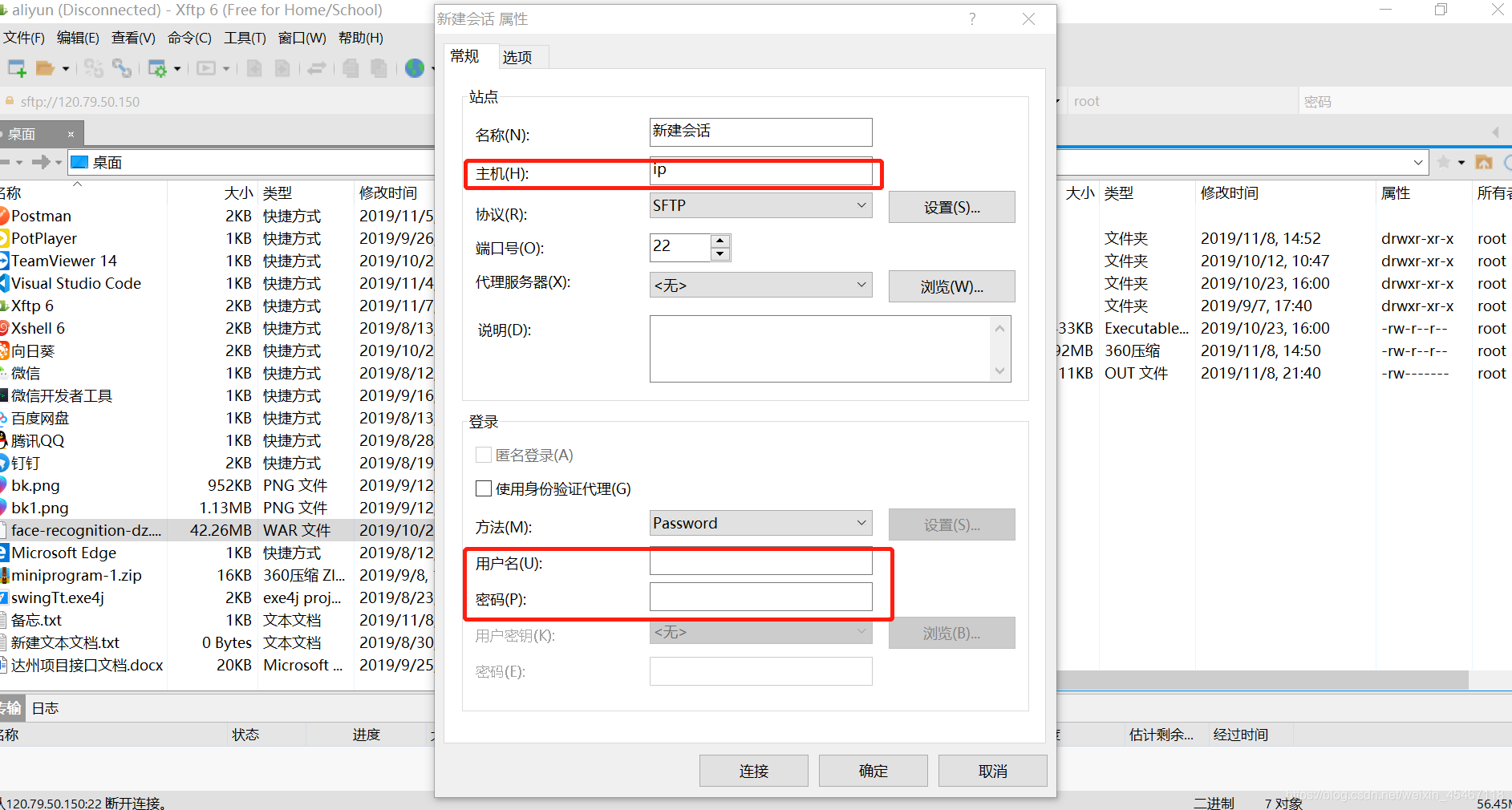Open the 帮助(H) menu

[x=360, y=38]
